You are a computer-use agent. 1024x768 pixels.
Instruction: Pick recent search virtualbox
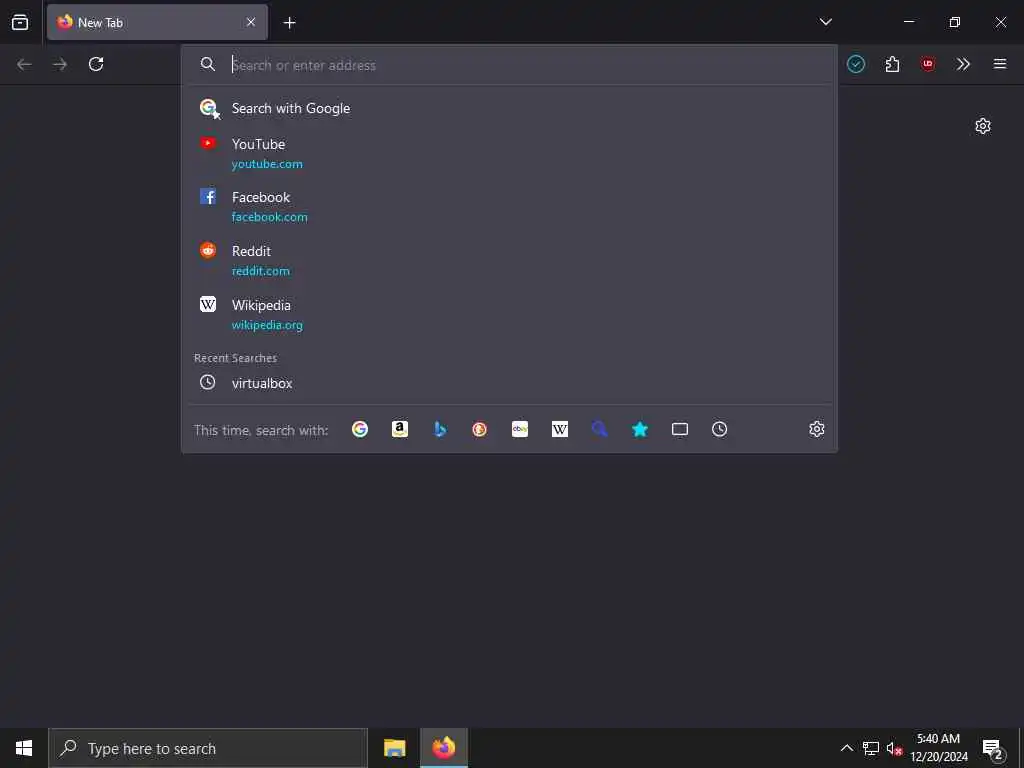point(509,383)
